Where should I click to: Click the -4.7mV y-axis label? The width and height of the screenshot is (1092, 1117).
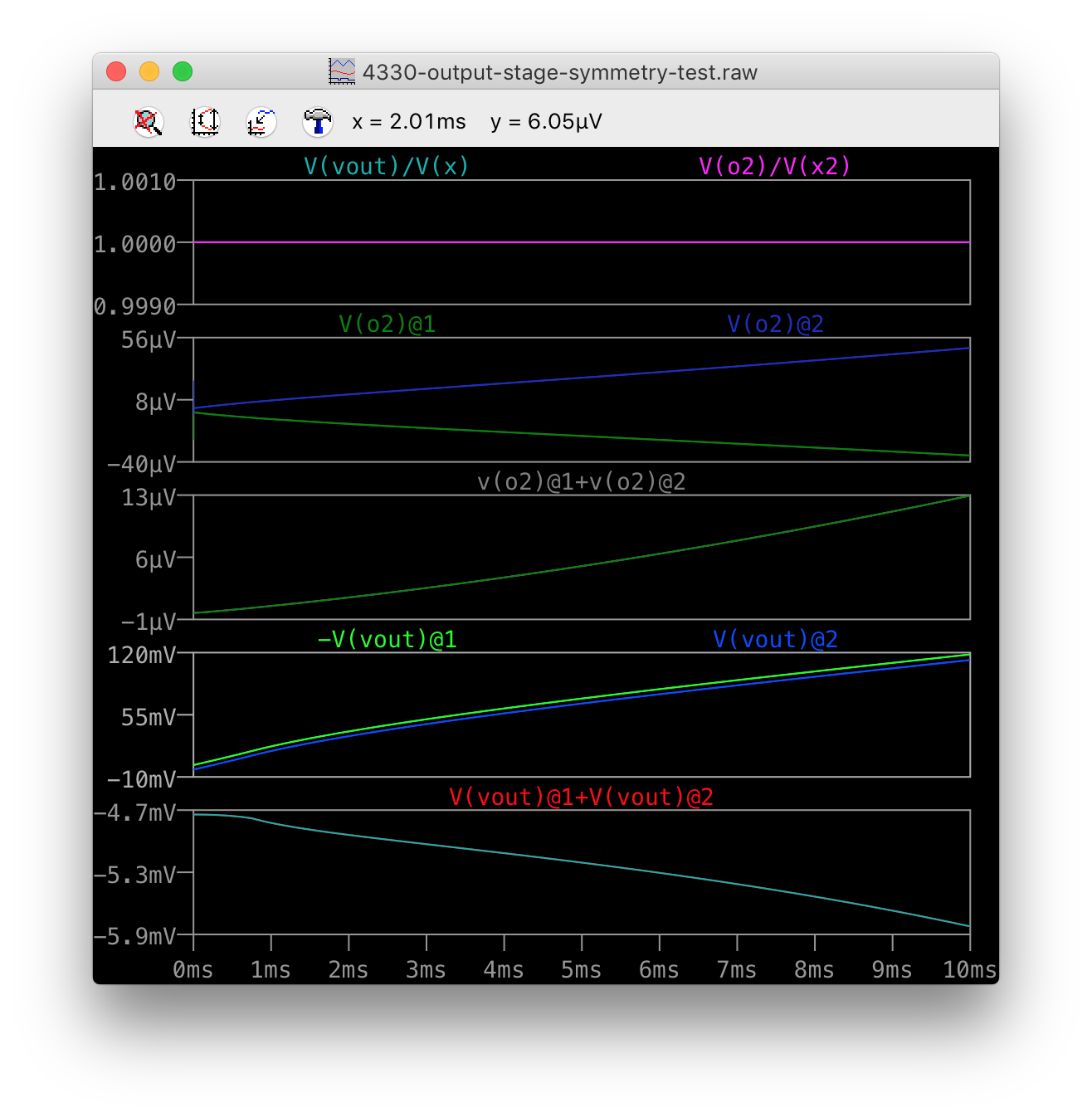[x=135, y=813]
